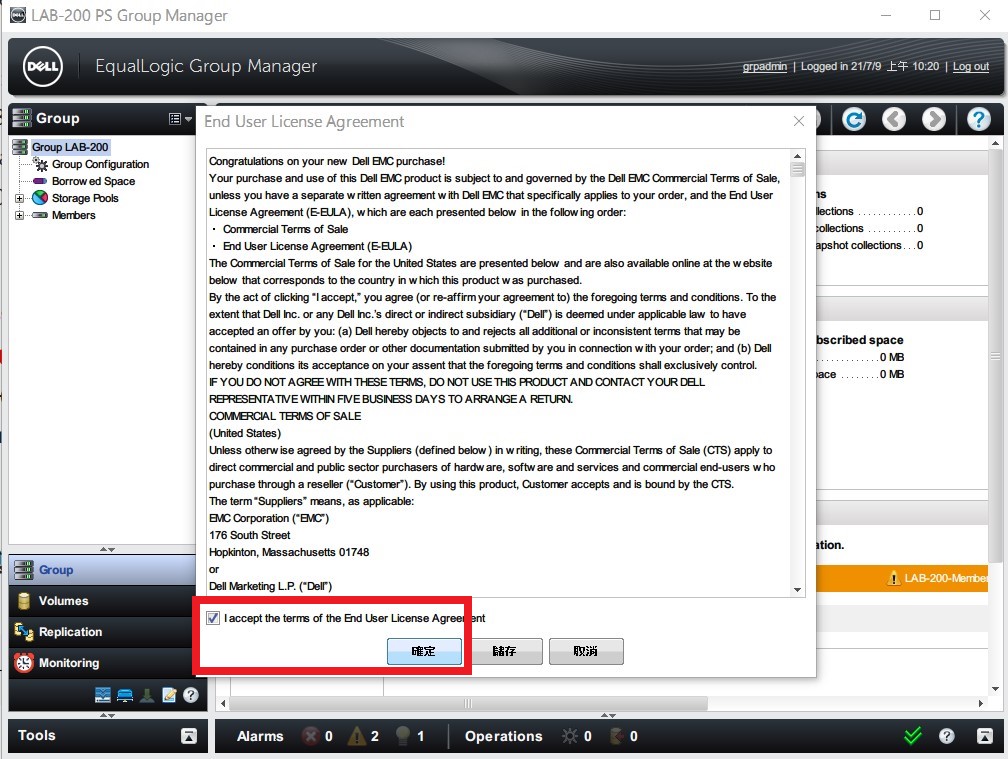Click the LAB-200-Member orange alert bar
This screenshot has width=1008, height=759.
click(x=902, y=578)
